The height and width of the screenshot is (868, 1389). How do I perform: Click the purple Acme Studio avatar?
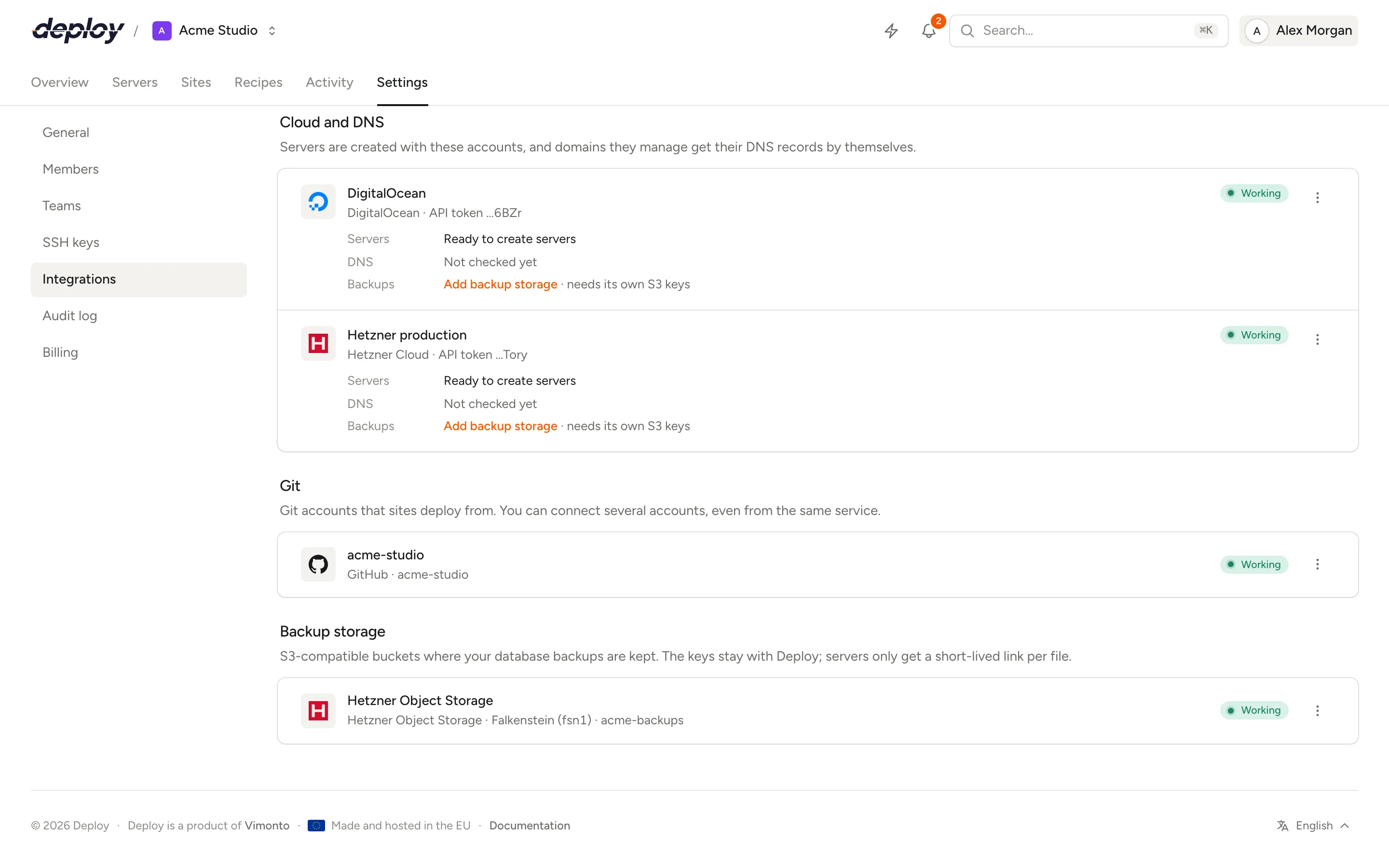[162, 30]
